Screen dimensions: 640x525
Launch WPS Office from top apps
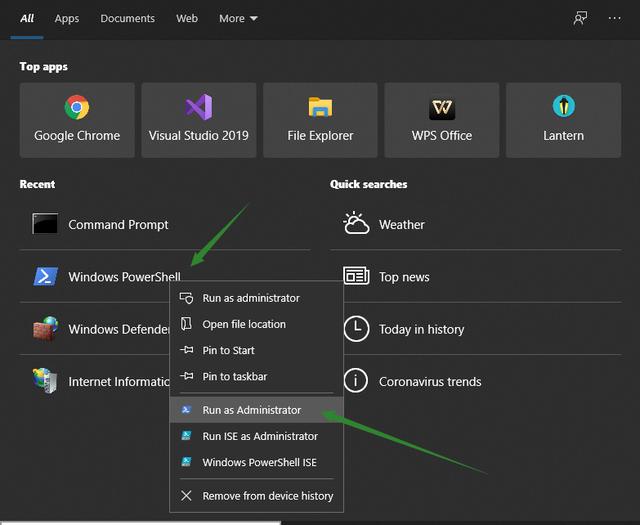(x=442, y=120)
